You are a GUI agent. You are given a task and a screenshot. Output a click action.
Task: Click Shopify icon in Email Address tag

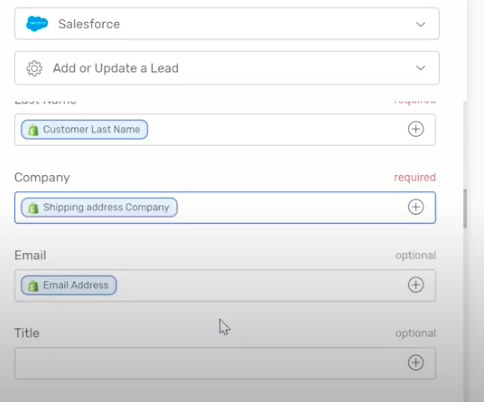pyautogui.click(x=33, y=286)
